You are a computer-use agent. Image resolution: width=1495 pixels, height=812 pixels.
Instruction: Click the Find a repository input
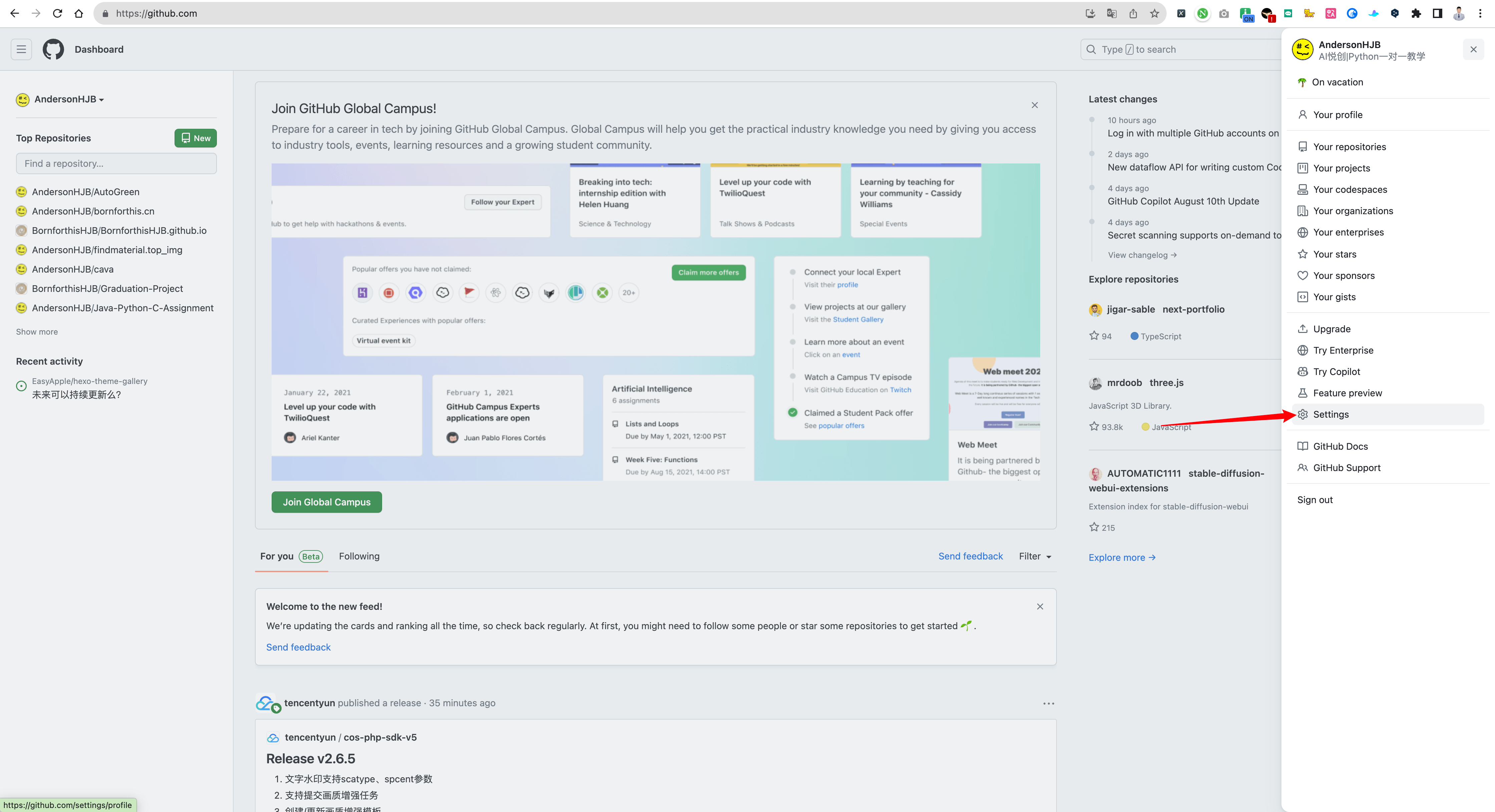[x=117, y=163]
